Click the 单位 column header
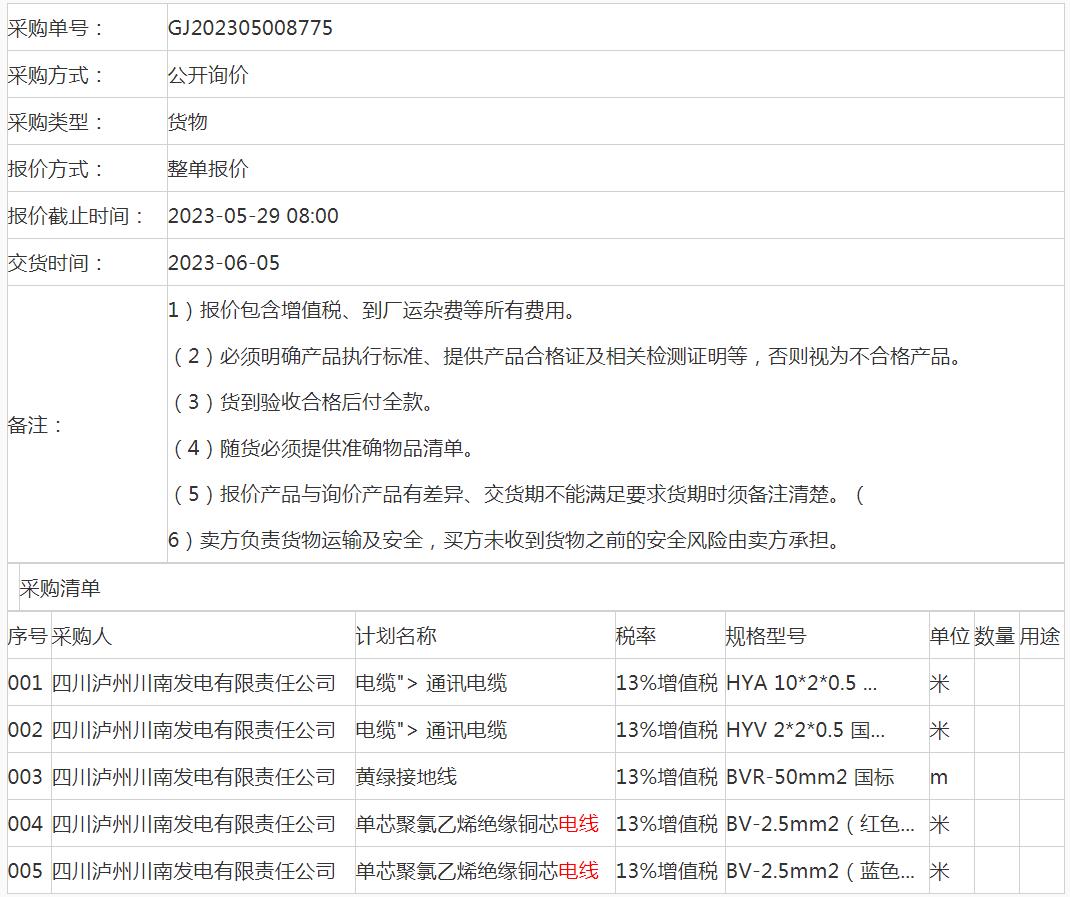Image resolution: width=1070 pixels, height=897 pixels. 949,636
